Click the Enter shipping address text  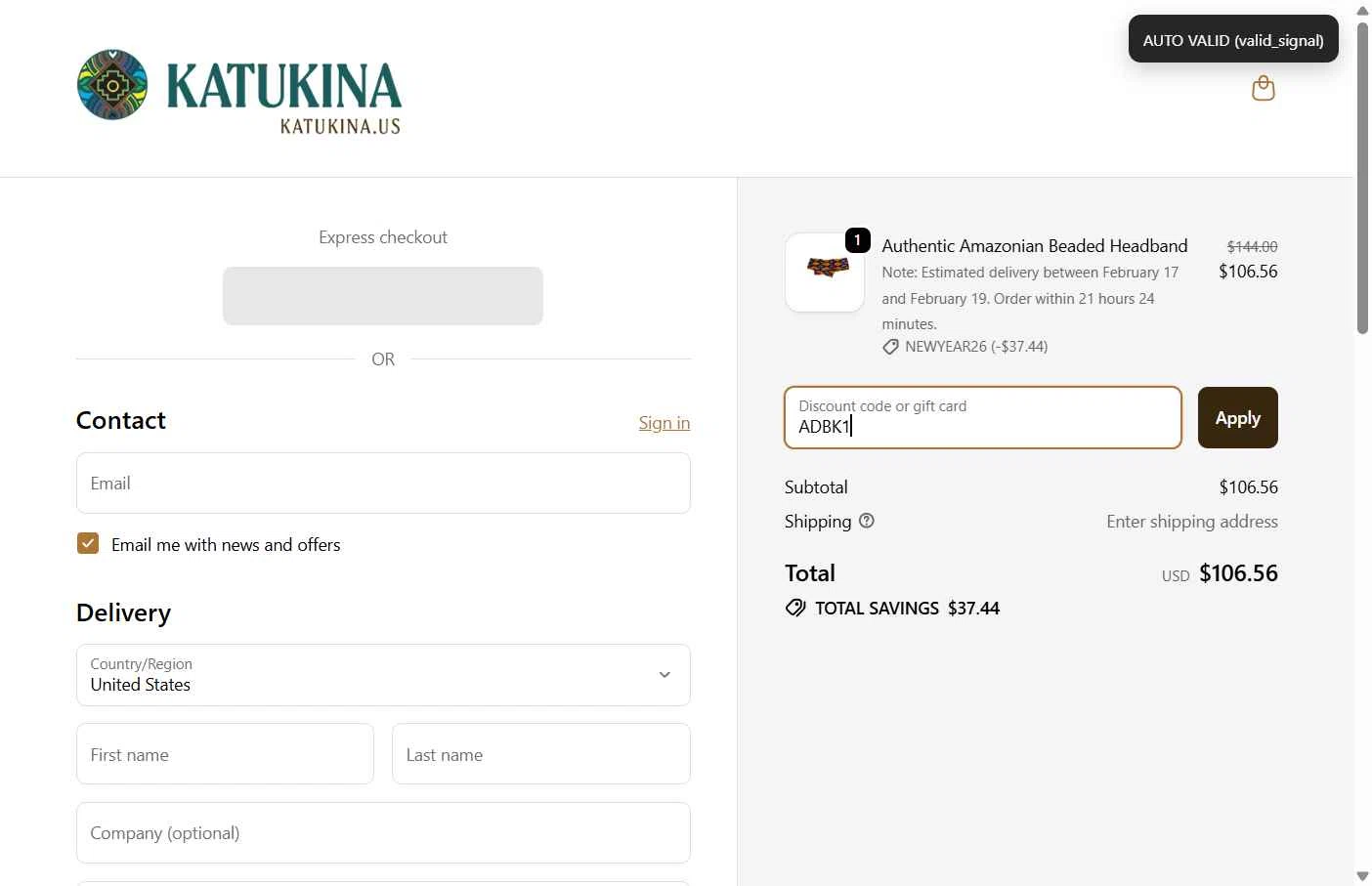click(1192, 522)
